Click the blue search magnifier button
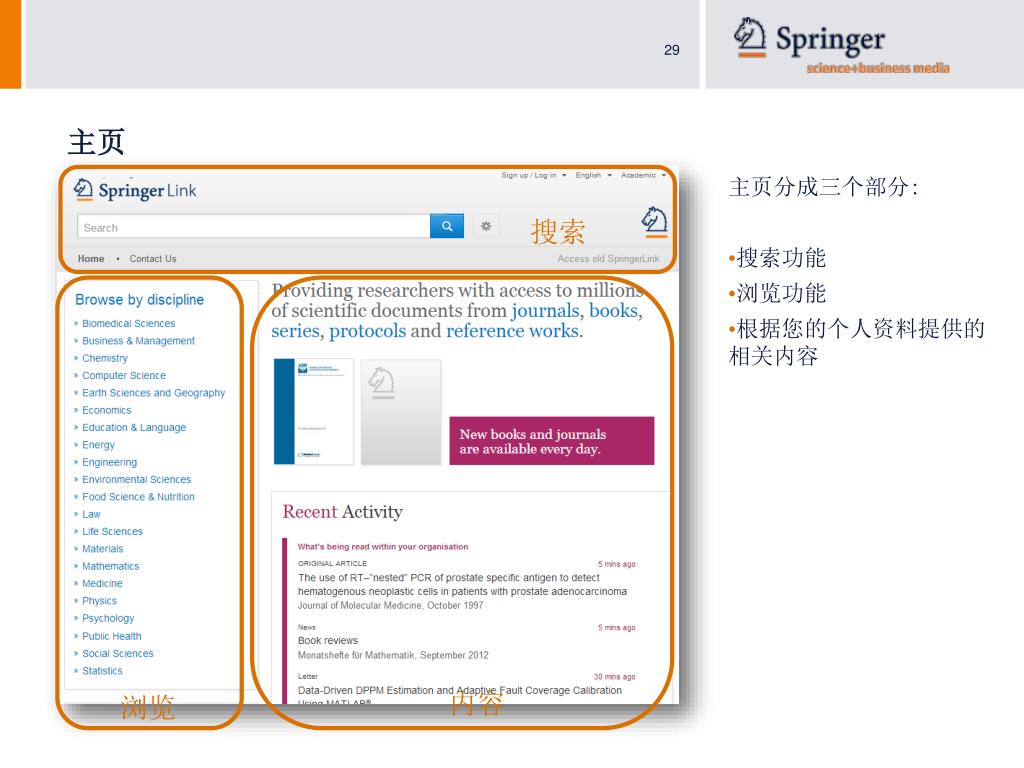1024x768 pixels. [447, 226]
